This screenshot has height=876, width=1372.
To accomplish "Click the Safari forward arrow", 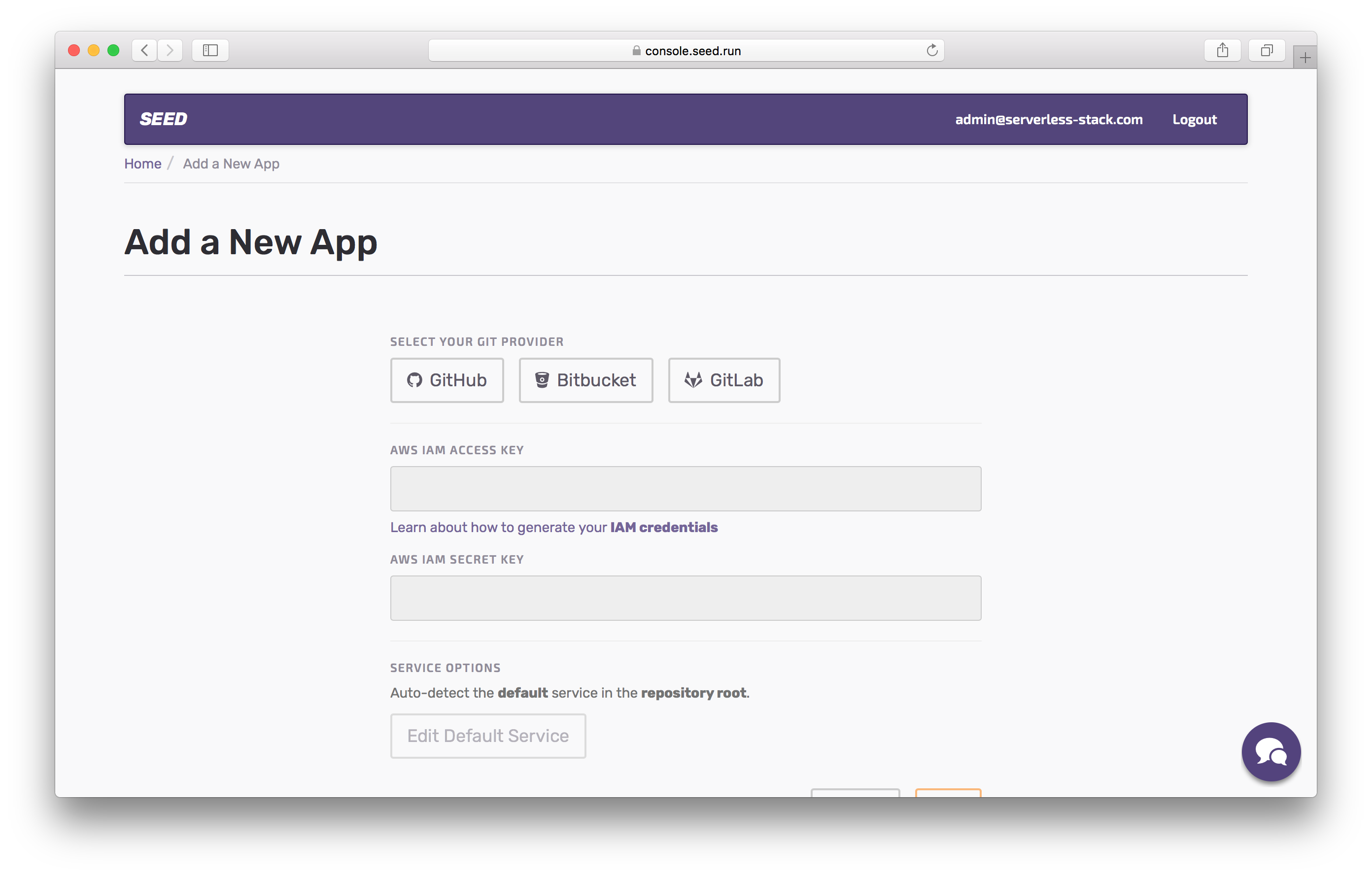I will [170, 50].
